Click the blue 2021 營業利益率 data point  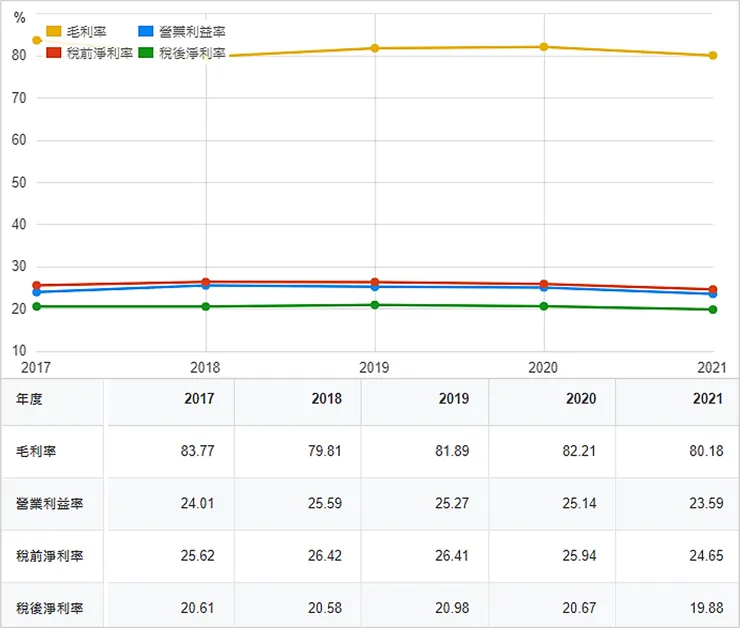(713, 294)
